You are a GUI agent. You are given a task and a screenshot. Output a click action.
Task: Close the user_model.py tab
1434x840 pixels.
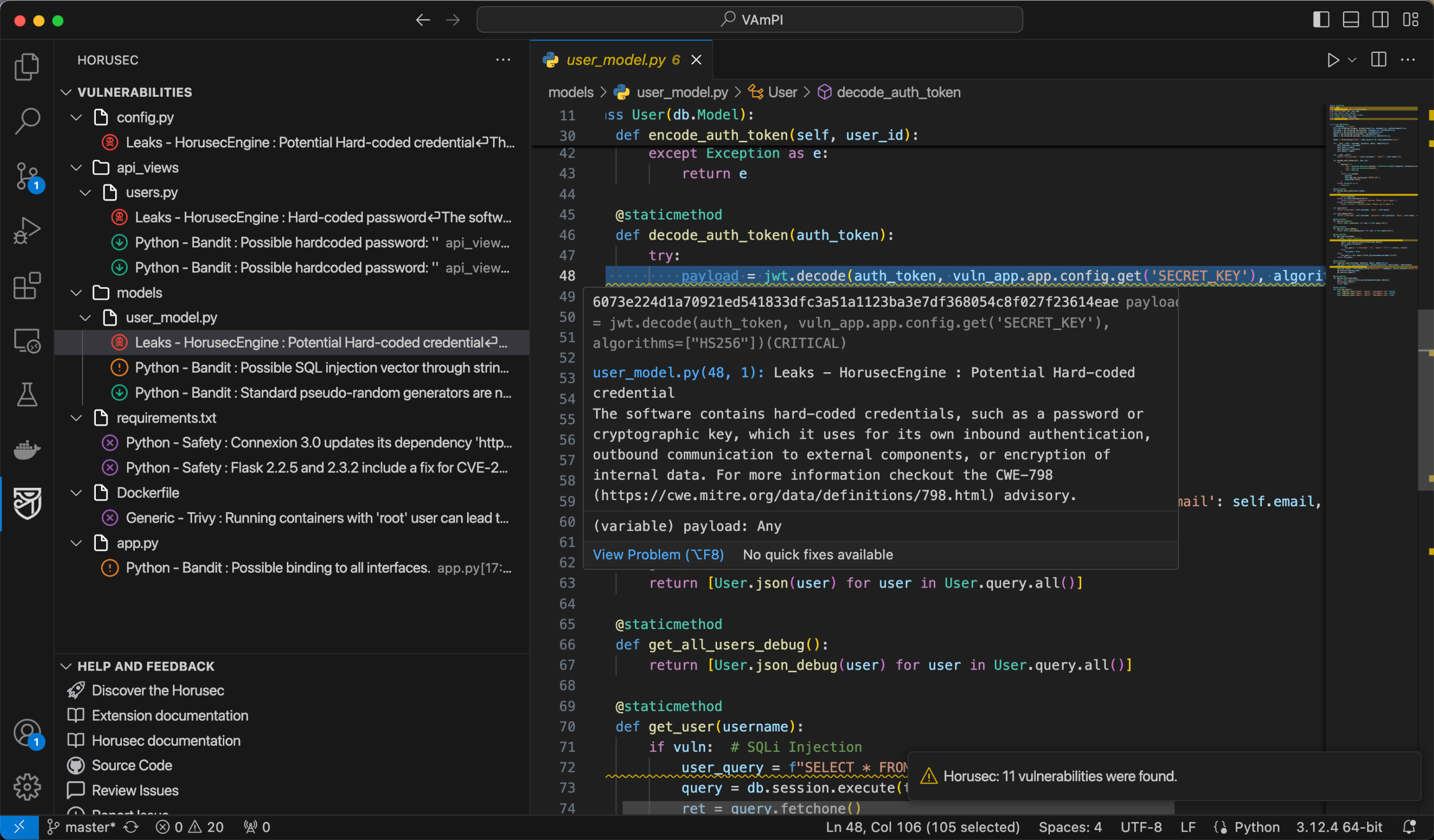(696, 60)
